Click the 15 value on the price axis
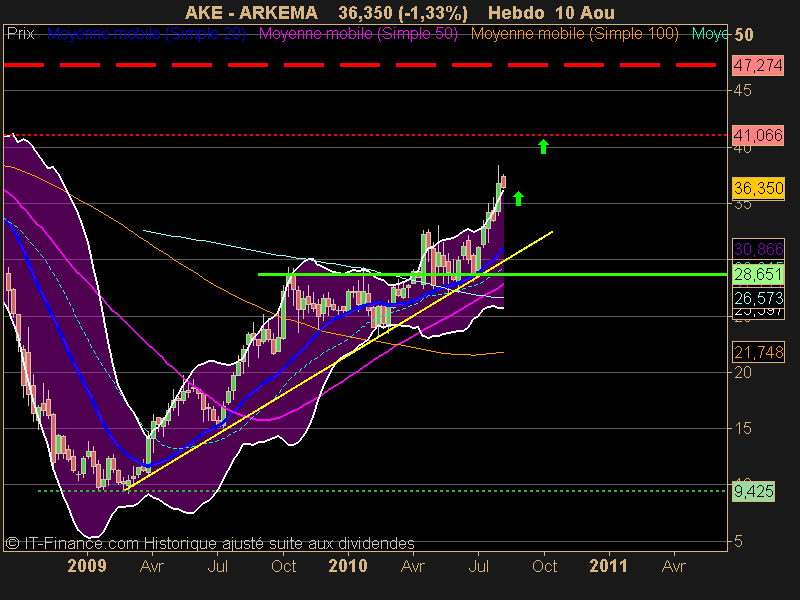The image size is (800, 600). pos(743,429)
